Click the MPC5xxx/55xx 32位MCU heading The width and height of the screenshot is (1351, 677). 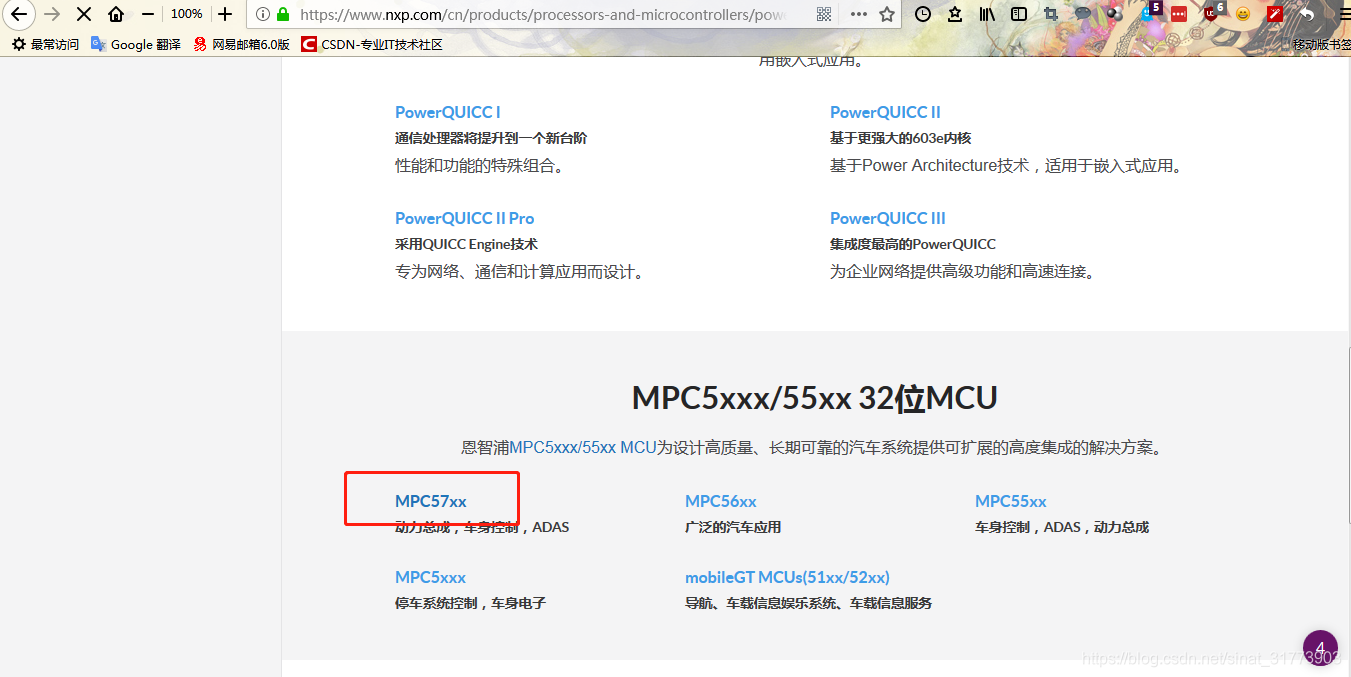pyautogui.click(x=815, y=398)
